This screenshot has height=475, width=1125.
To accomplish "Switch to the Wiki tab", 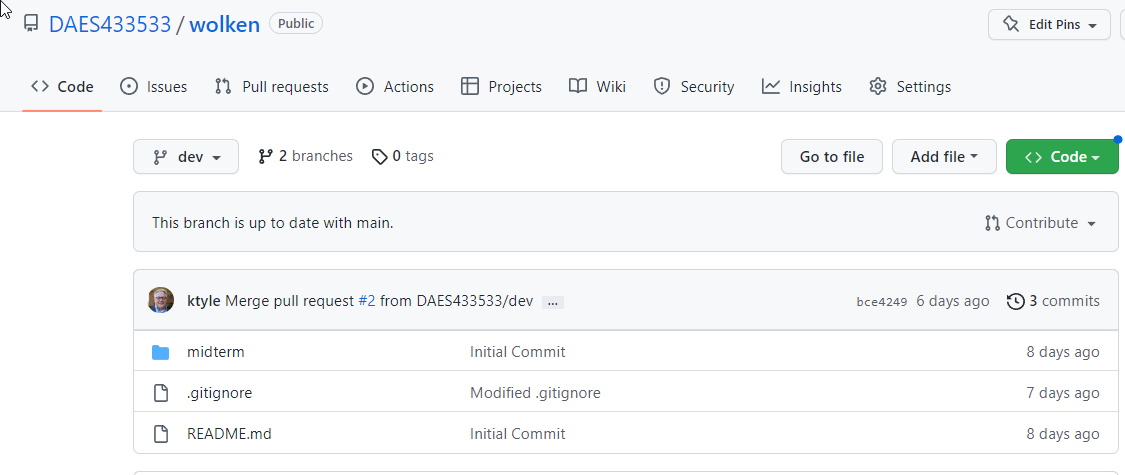I will pos(597,87).
